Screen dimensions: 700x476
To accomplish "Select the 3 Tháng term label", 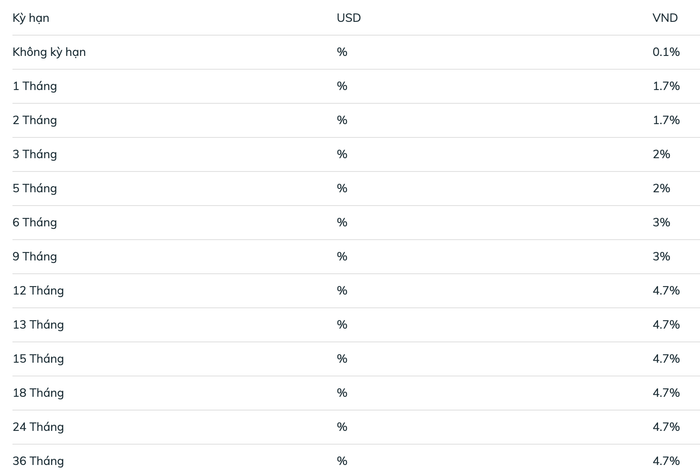I will pos(35,154).
